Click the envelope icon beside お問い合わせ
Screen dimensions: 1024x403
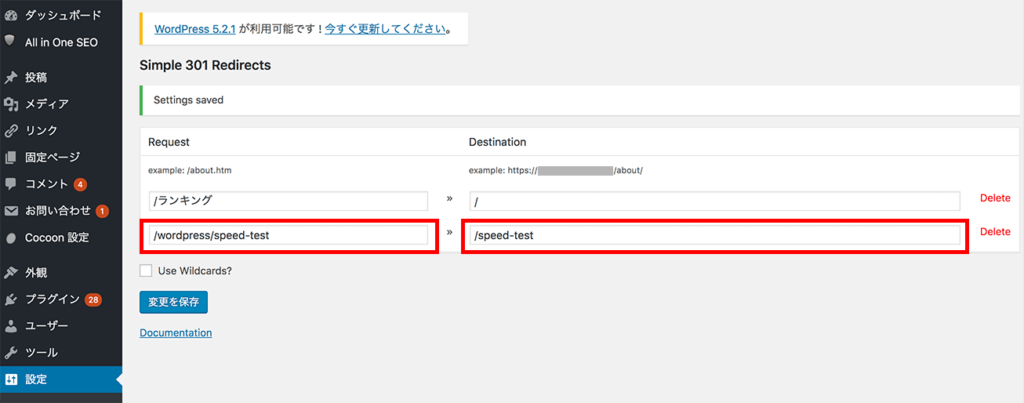tap(10, 211)
